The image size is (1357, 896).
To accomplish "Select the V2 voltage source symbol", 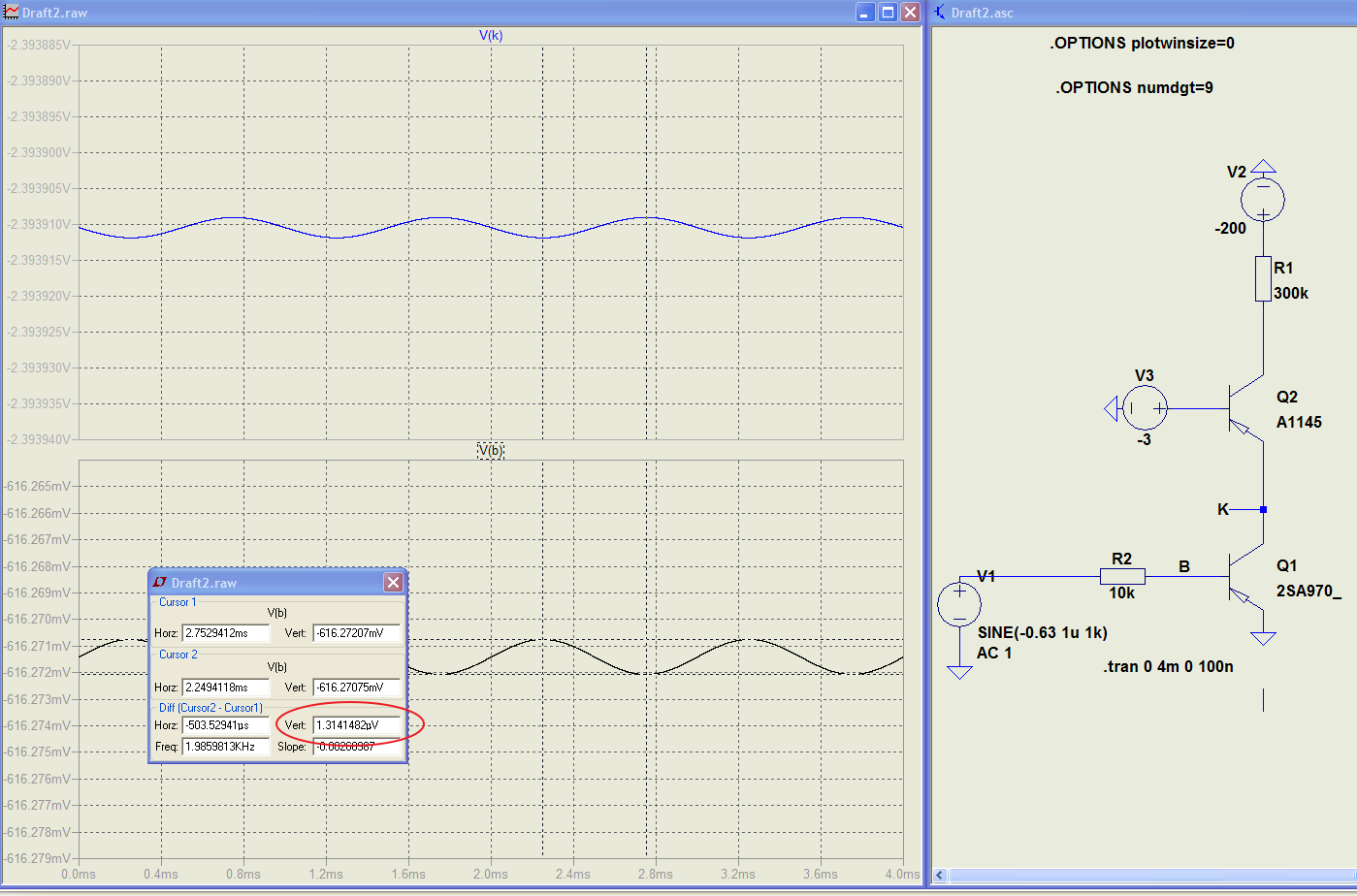I will pos(1262,201).
